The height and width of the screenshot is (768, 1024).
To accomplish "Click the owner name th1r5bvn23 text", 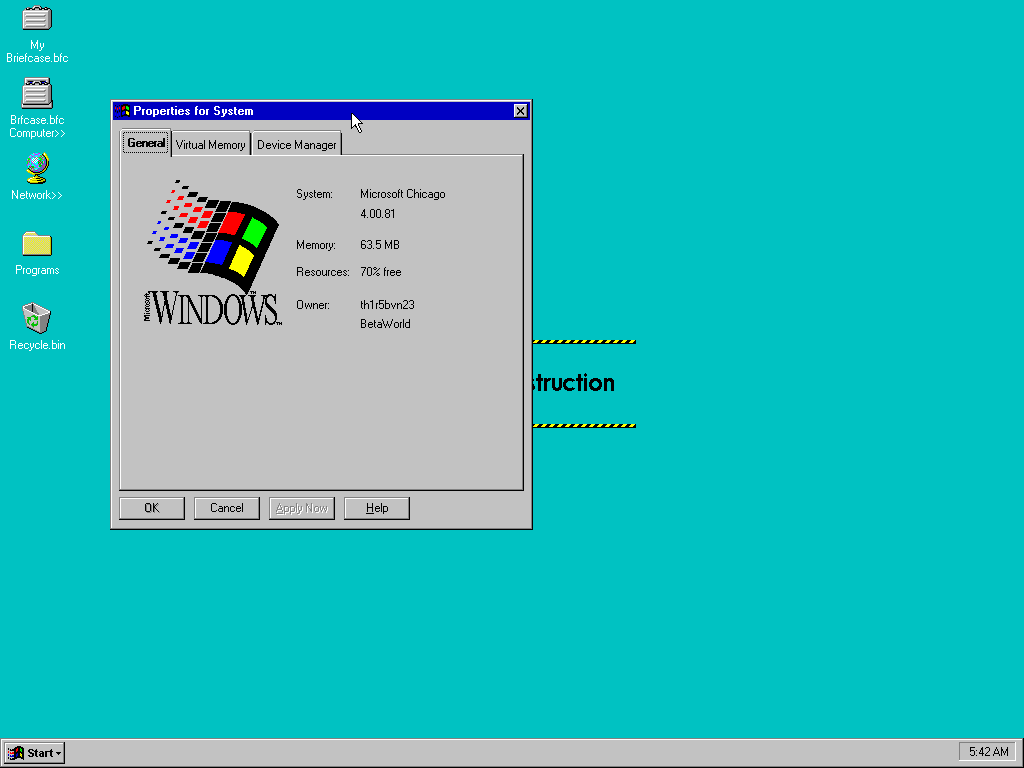I will click(387, 305).
